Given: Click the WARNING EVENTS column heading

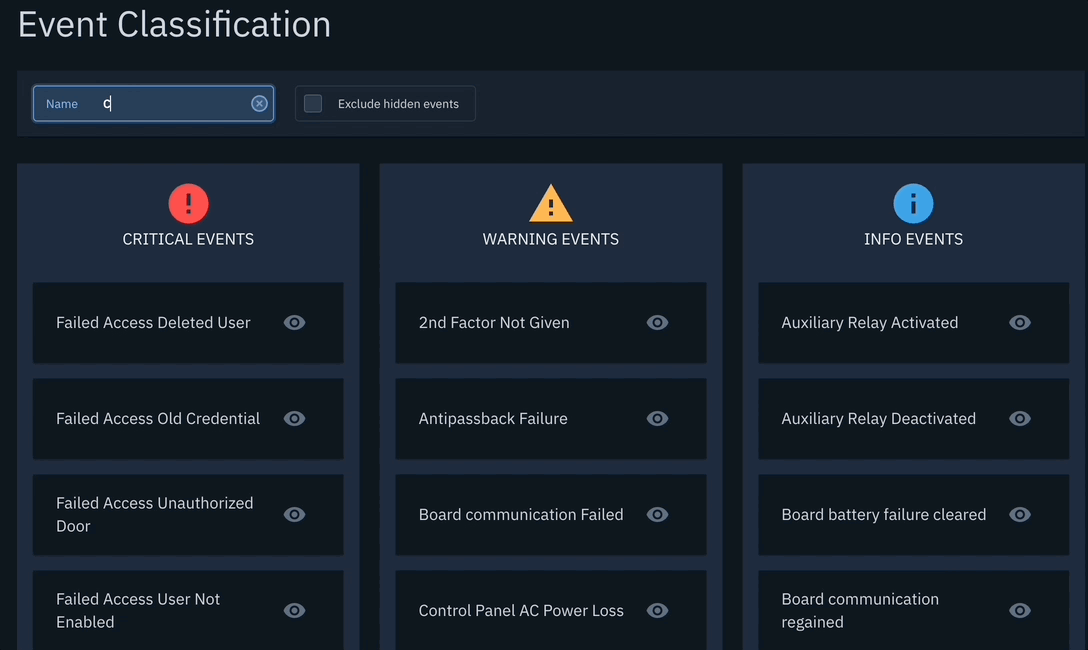Looking at the screenshot, I should 551,239.
